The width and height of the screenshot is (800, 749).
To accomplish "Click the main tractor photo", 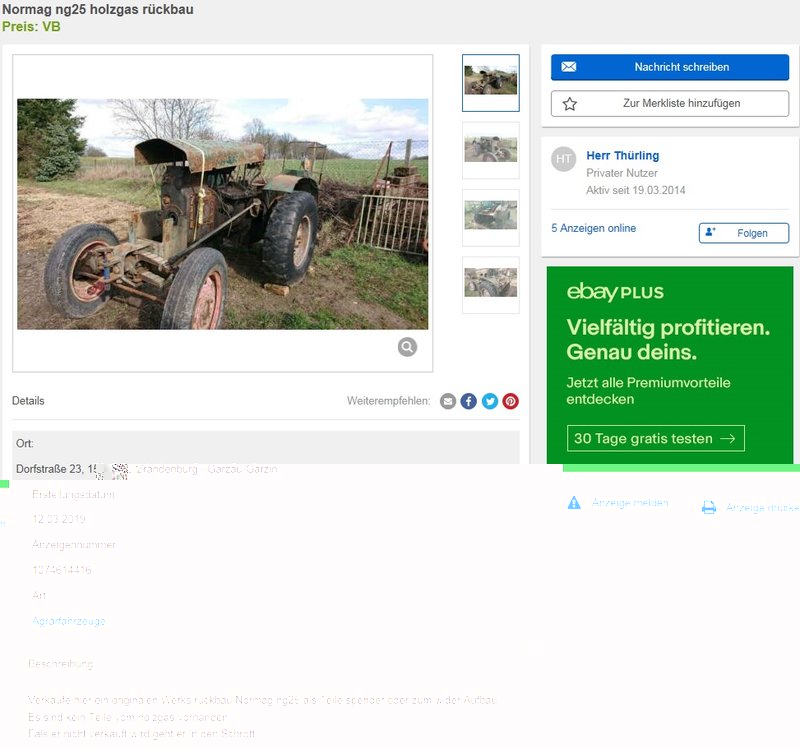I will (x=222, y=214).
